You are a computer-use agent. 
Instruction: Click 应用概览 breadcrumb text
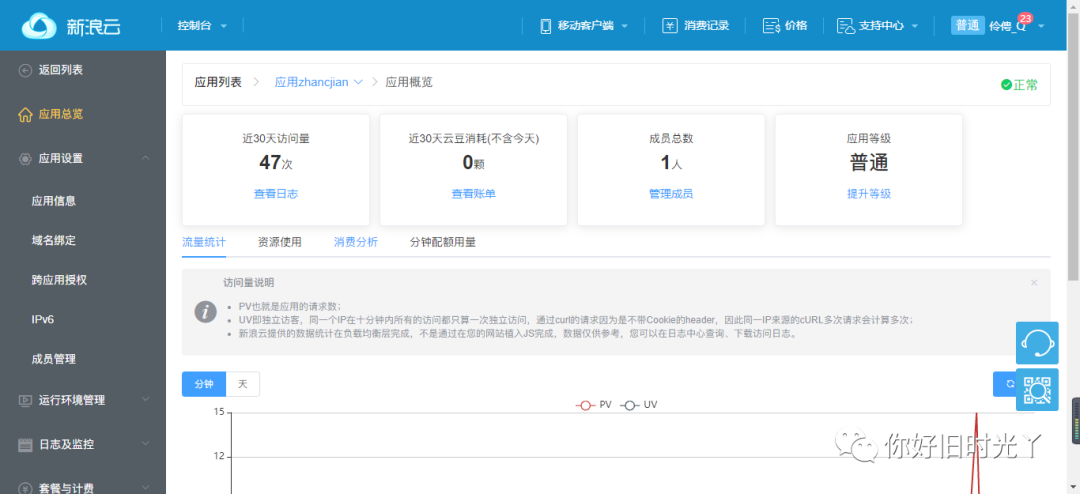tap(409, 82)
